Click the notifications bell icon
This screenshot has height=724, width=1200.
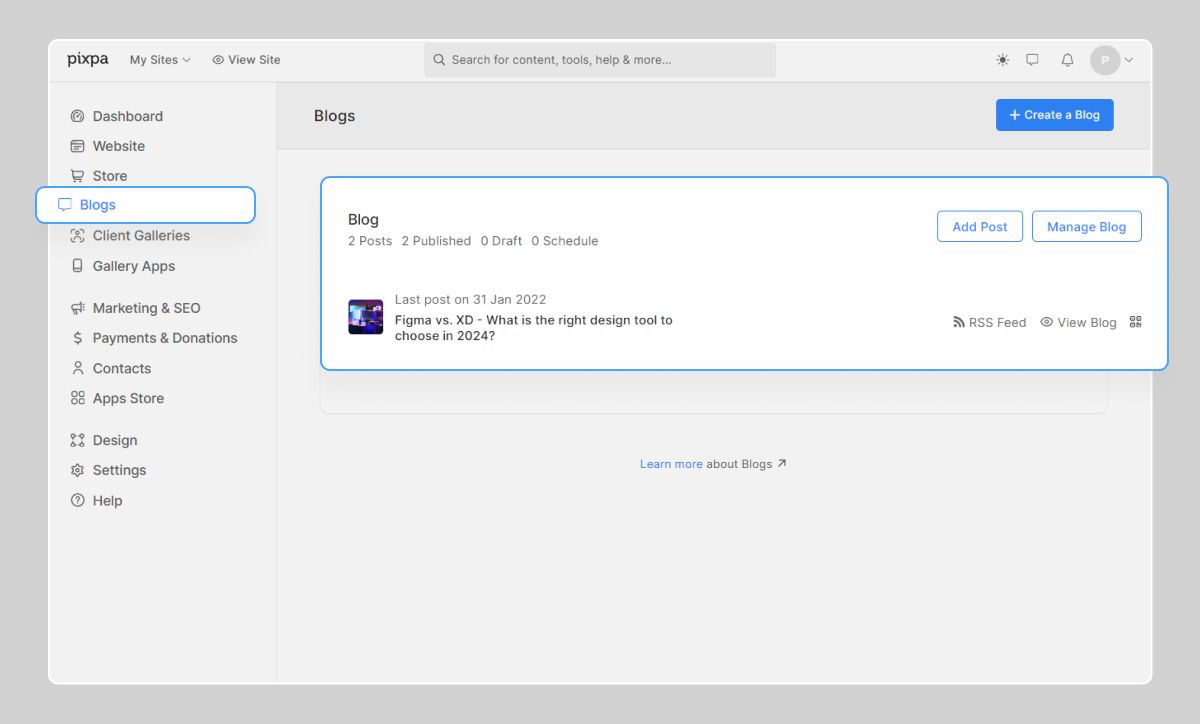point(1066,59)
